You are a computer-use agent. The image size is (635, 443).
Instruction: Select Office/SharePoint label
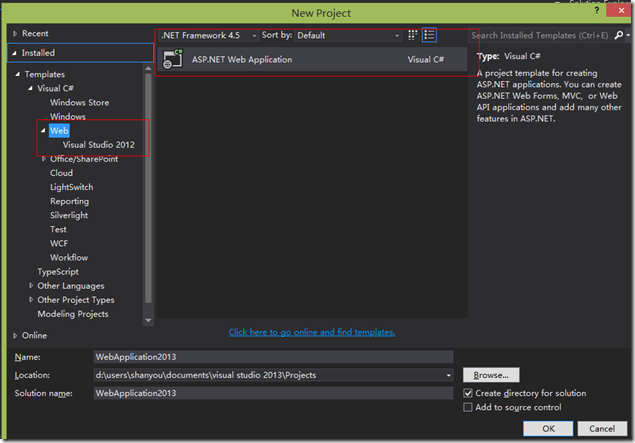[x=84, y=159]
